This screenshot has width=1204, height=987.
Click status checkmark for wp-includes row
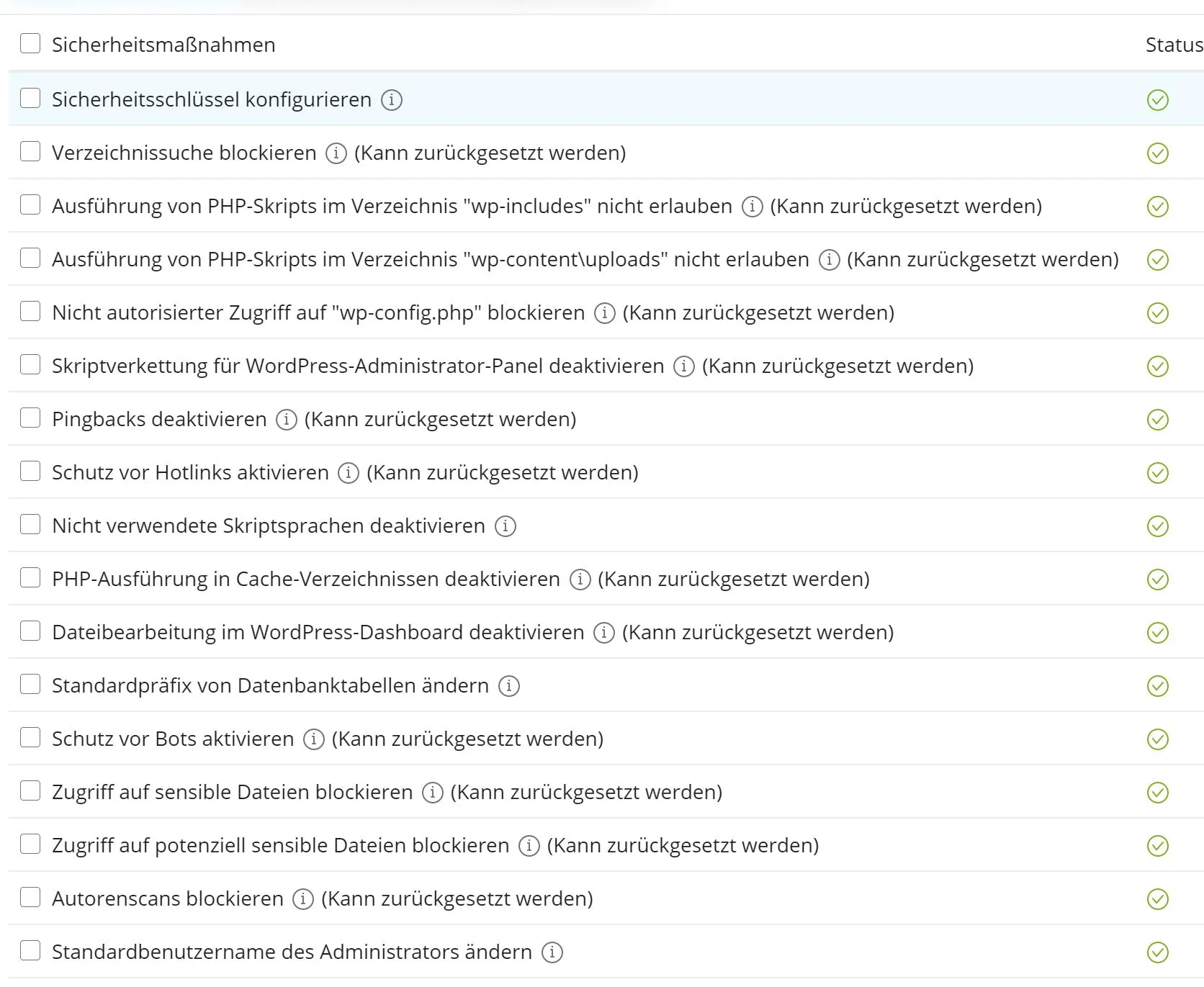(1158, 206)
